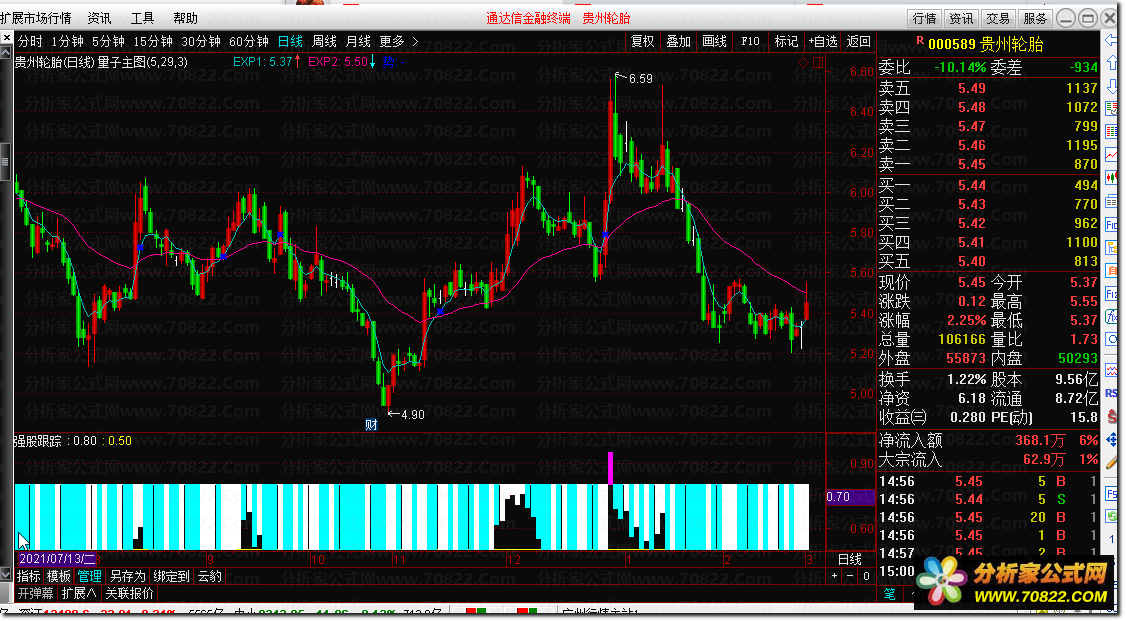Image resolution: width=1126 pixels, height=621 pixels.
Task: Click the 复权 toolbar button
Action: click(643, 42)
